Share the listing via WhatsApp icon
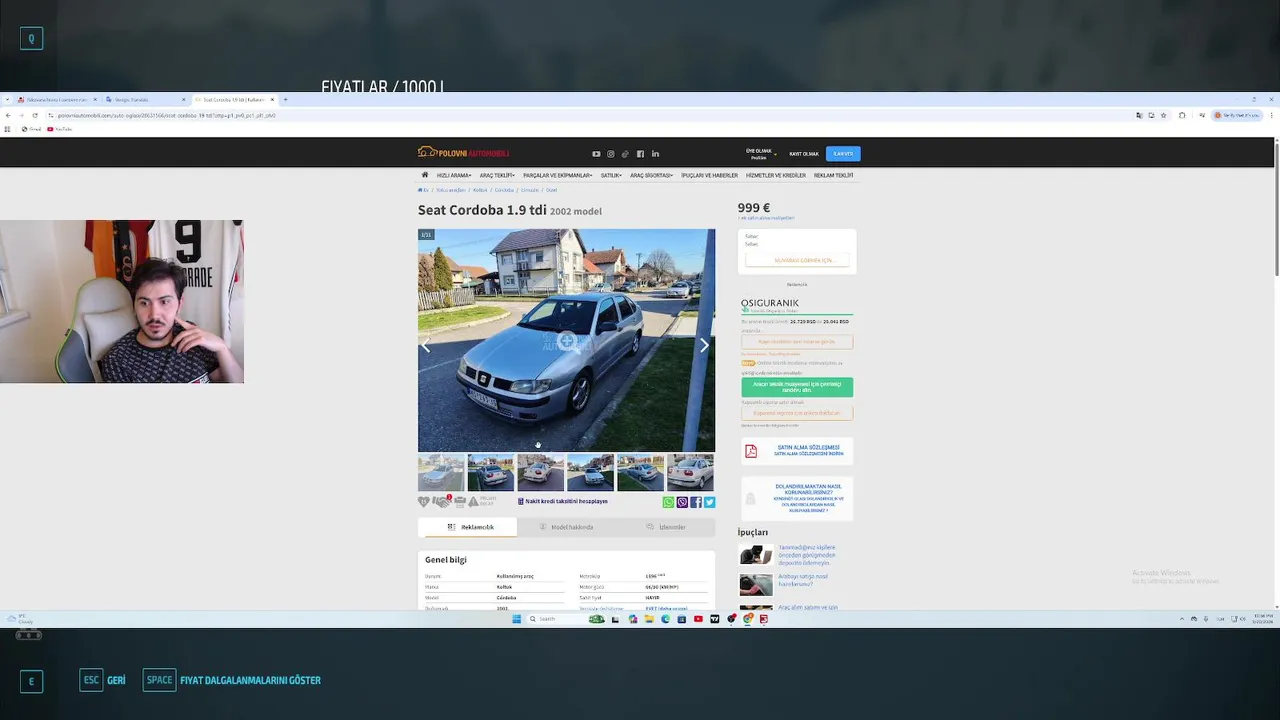The image size is (1280, 720). point(668,502)
